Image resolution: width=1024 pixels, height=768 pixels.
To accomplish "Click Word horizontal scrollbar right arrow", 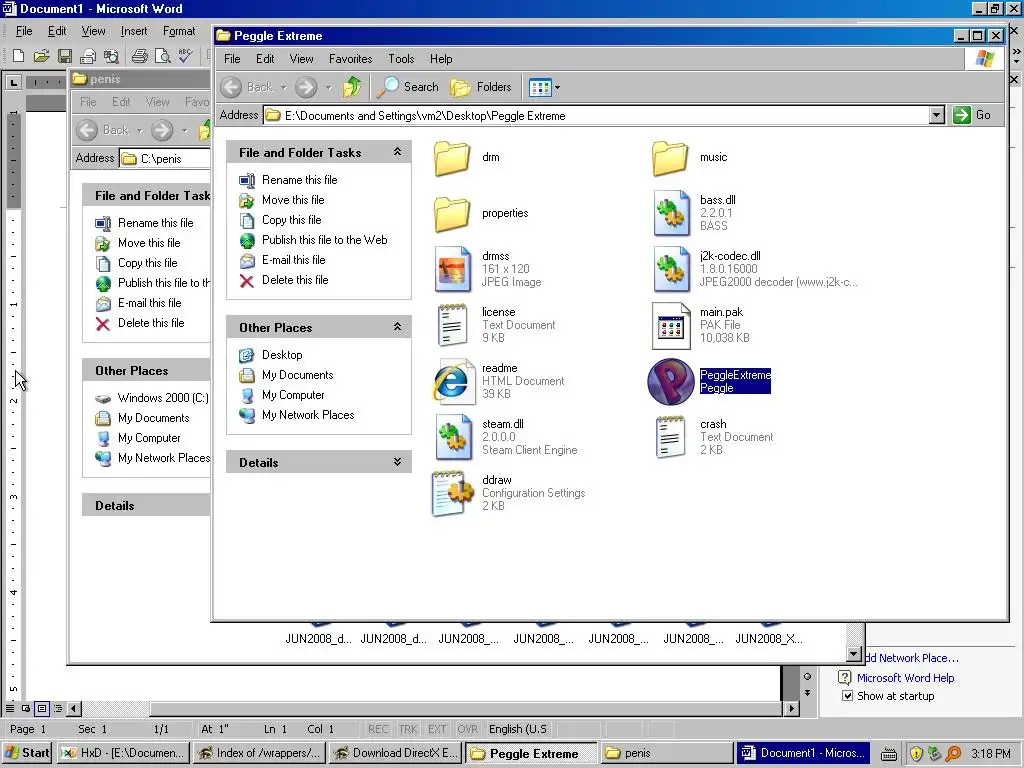I will coord(792,708).
